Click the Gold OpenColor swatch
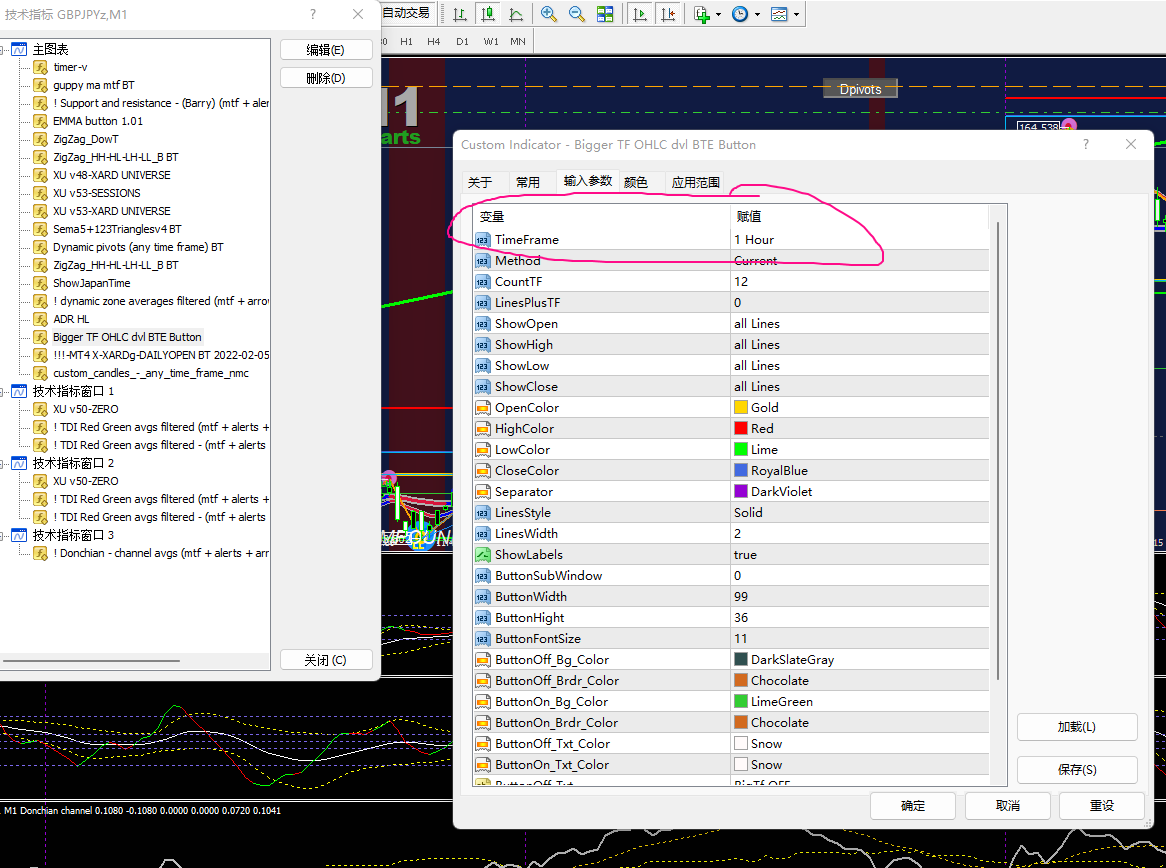 click(741, 407)
